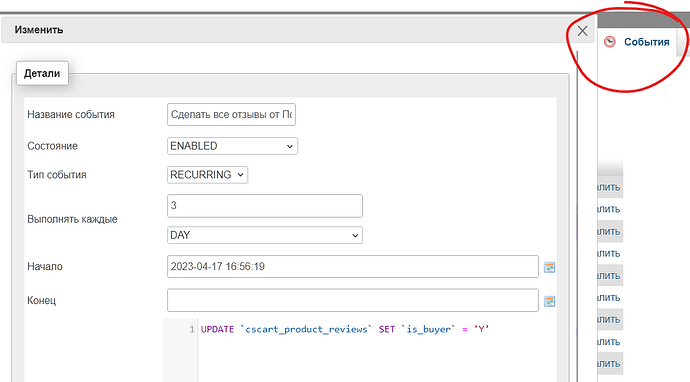This screenshot has width=690, height=382.
Task: Open calendar picker next to Конец field
Action: pyautogui.click(x=549, y=301)
